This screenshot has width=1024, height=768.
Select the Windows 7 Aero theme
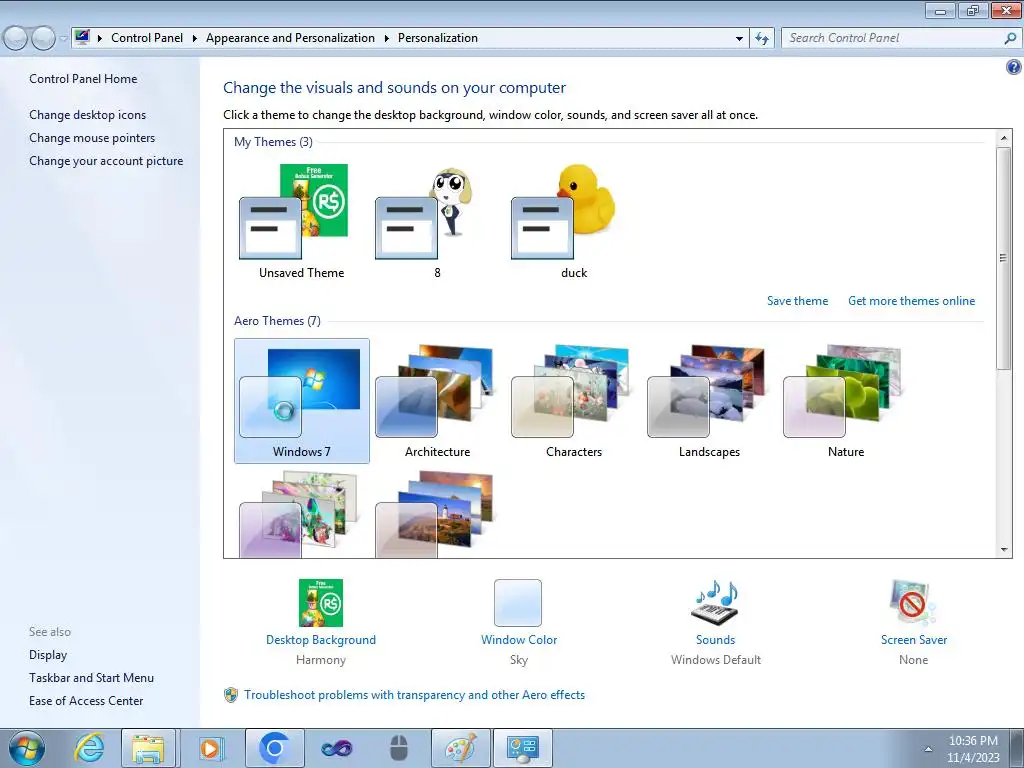pos(301,400)
